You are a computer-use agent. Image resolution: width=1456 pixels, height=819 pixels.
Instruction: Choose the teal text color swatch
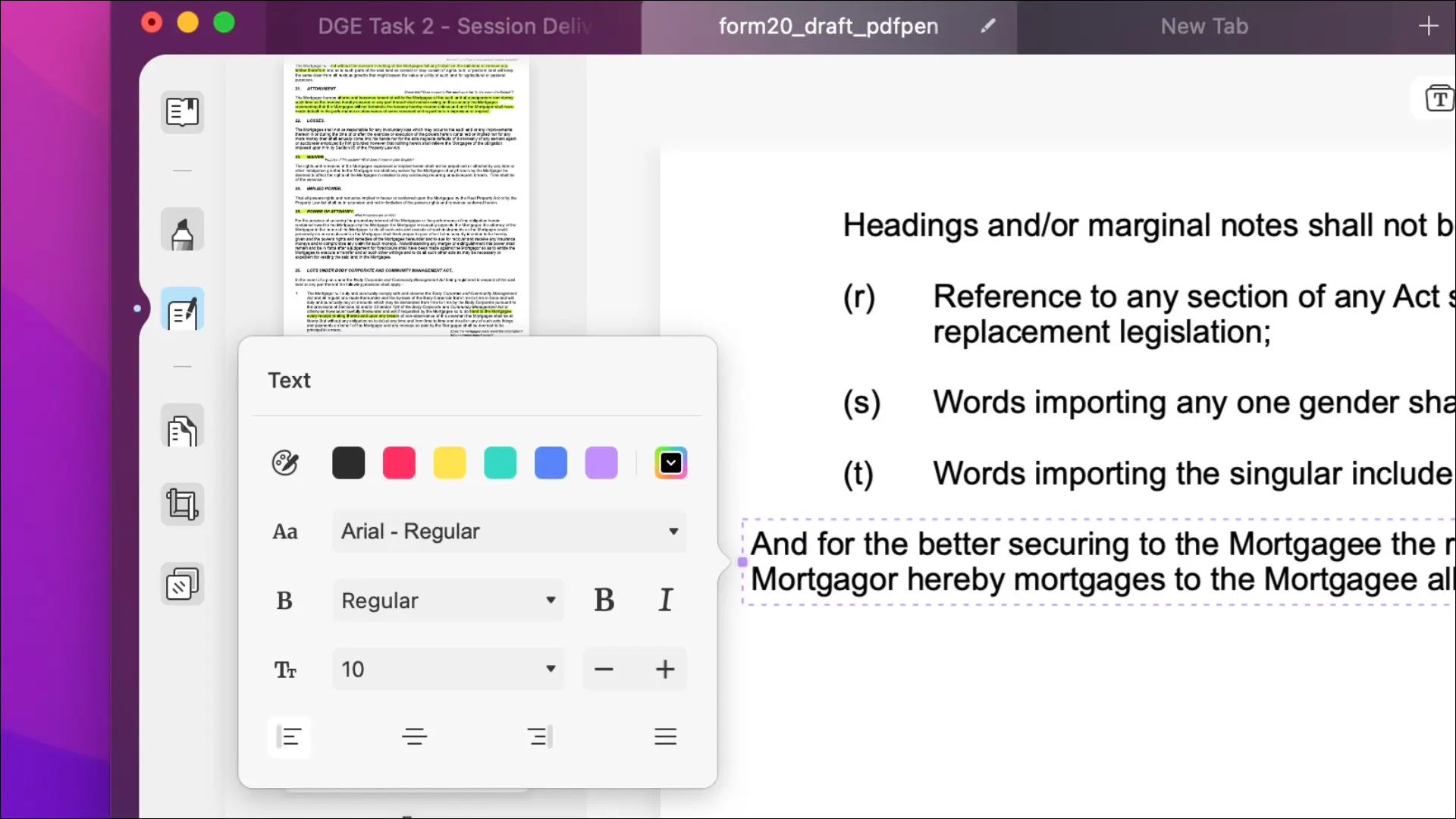pos(500,463)
